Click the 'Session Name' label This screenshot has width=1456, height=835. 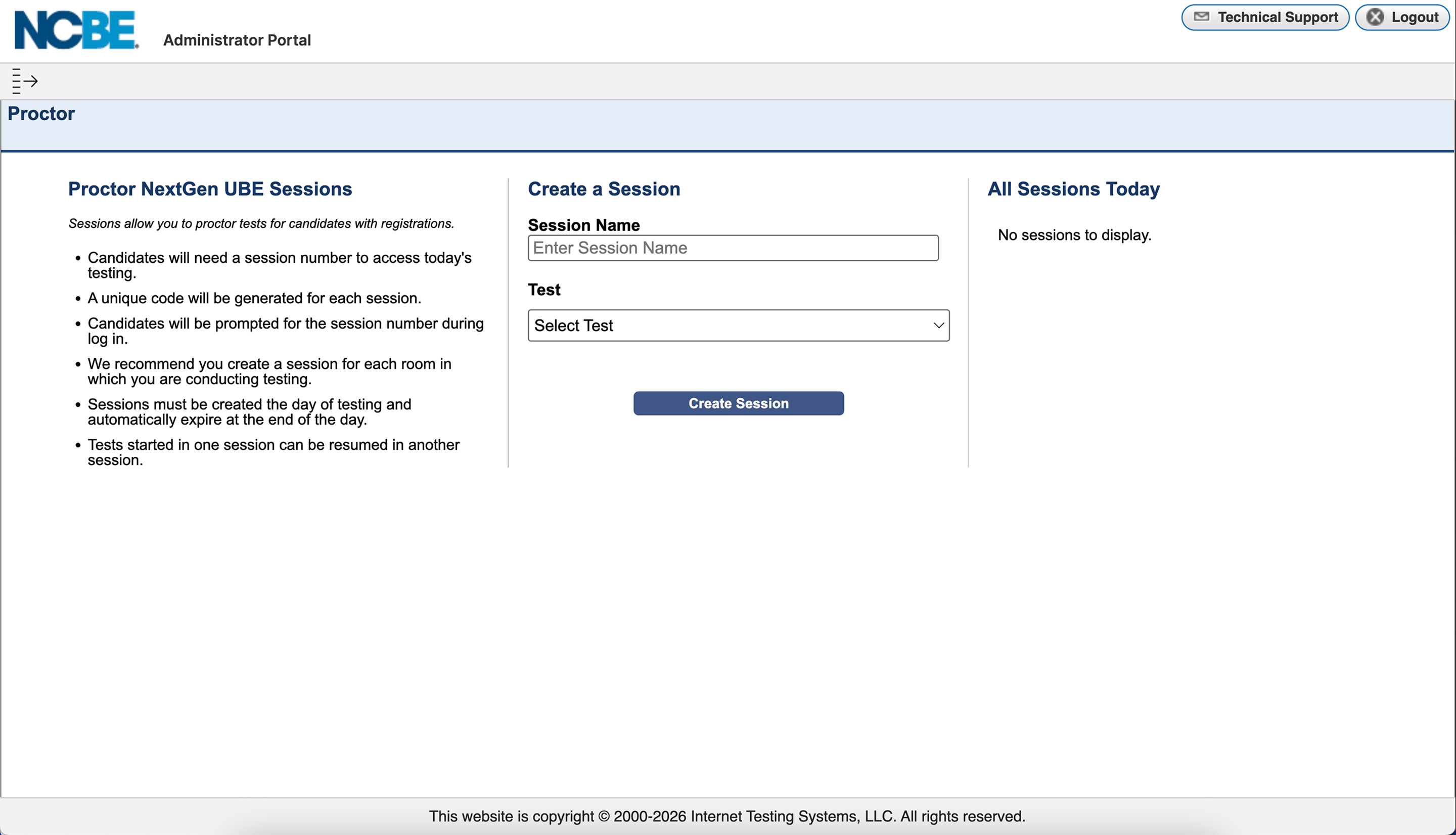coord(584,225)
